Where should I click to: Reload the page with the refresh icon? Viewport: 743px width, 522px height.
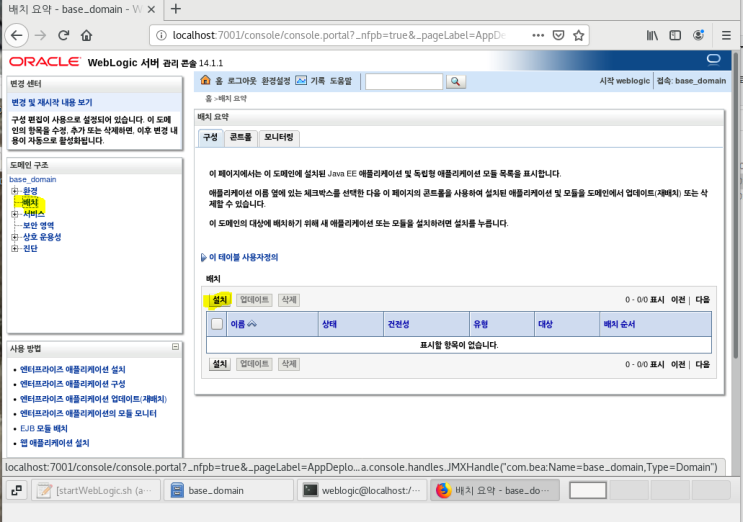[x=63, y=36]
